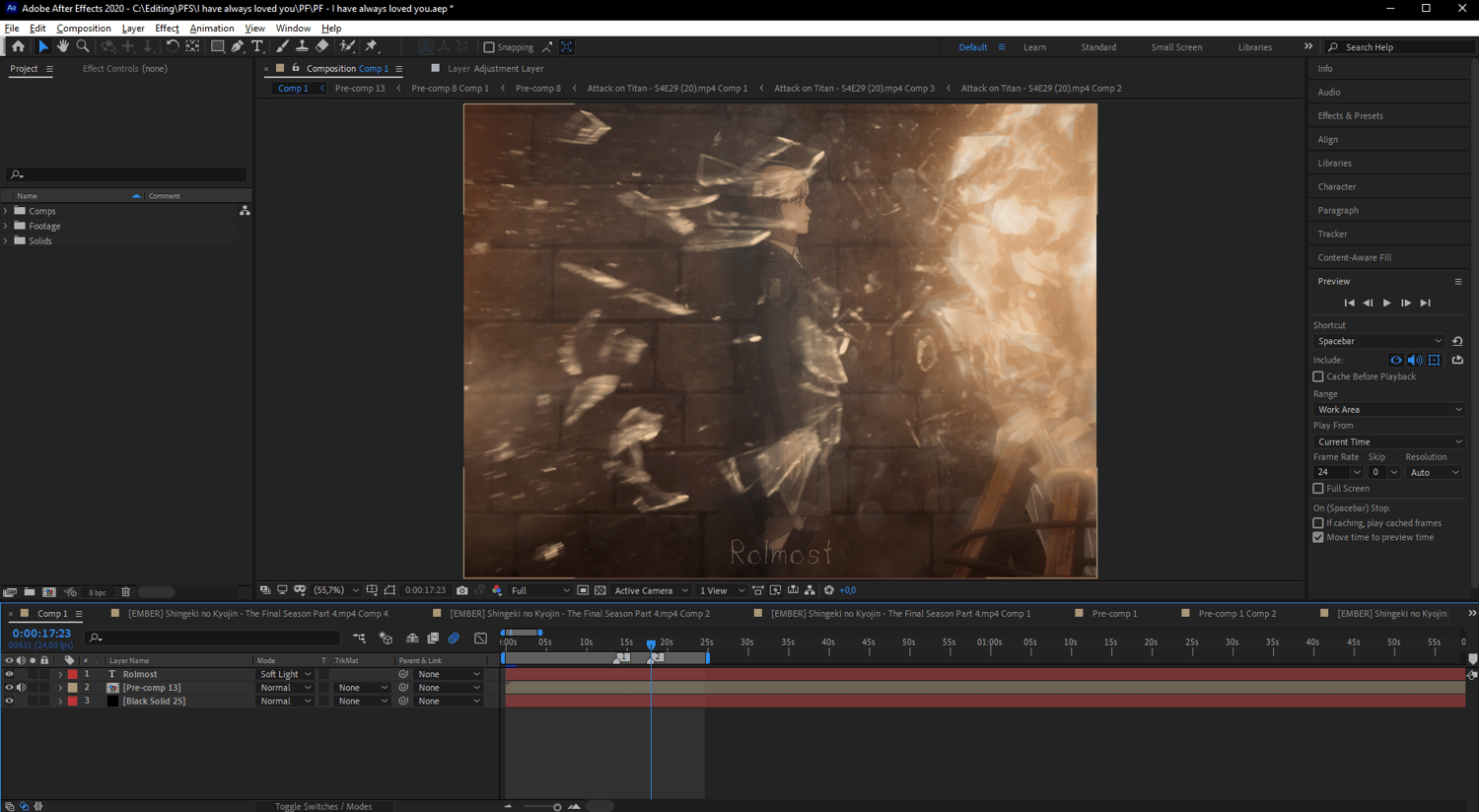
Task: Select the Hand tool
Action: tap(63, 46)
